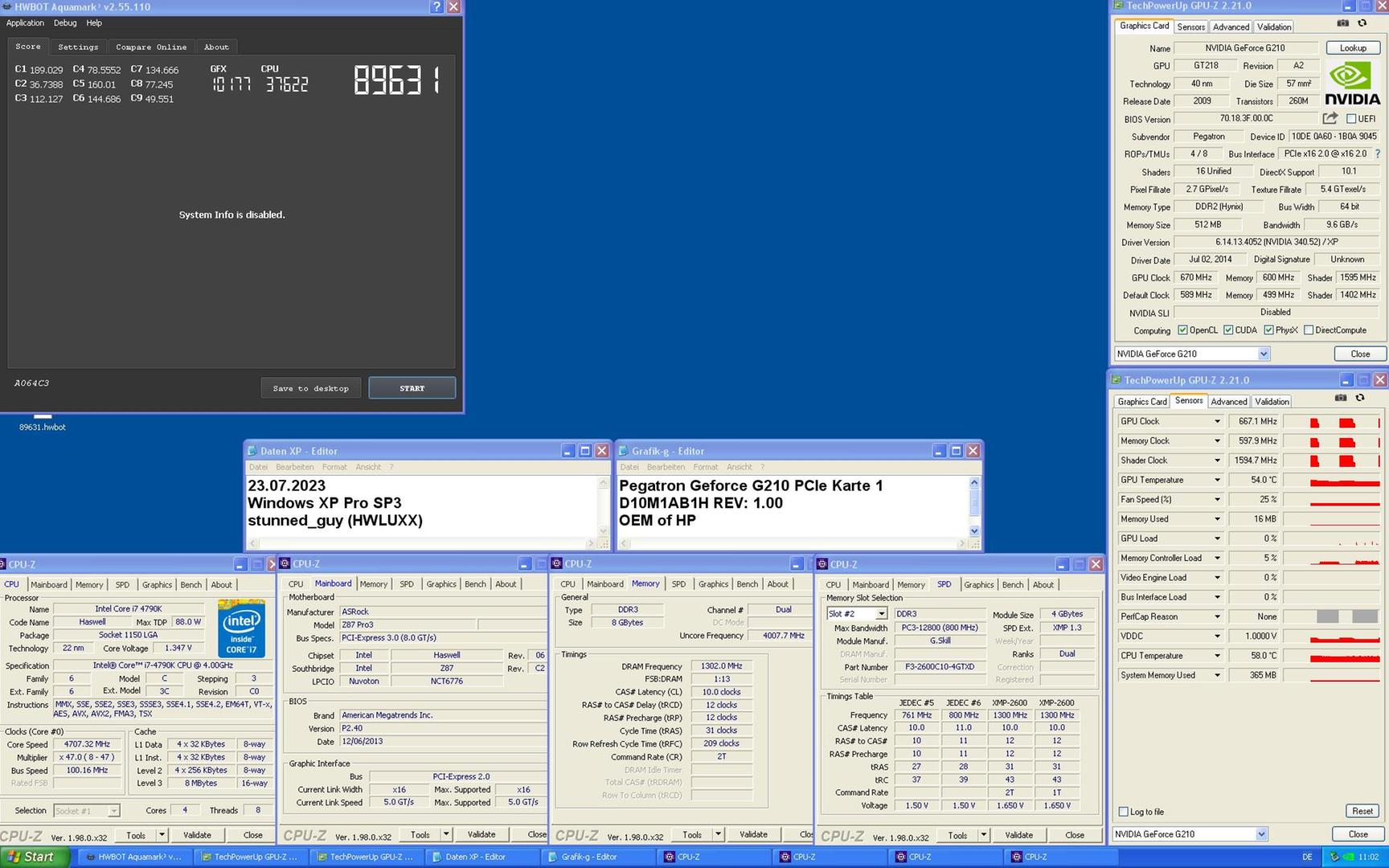Click the Save to desktop button
This screenshot has width=1389, height=868.
coord(310,388)
